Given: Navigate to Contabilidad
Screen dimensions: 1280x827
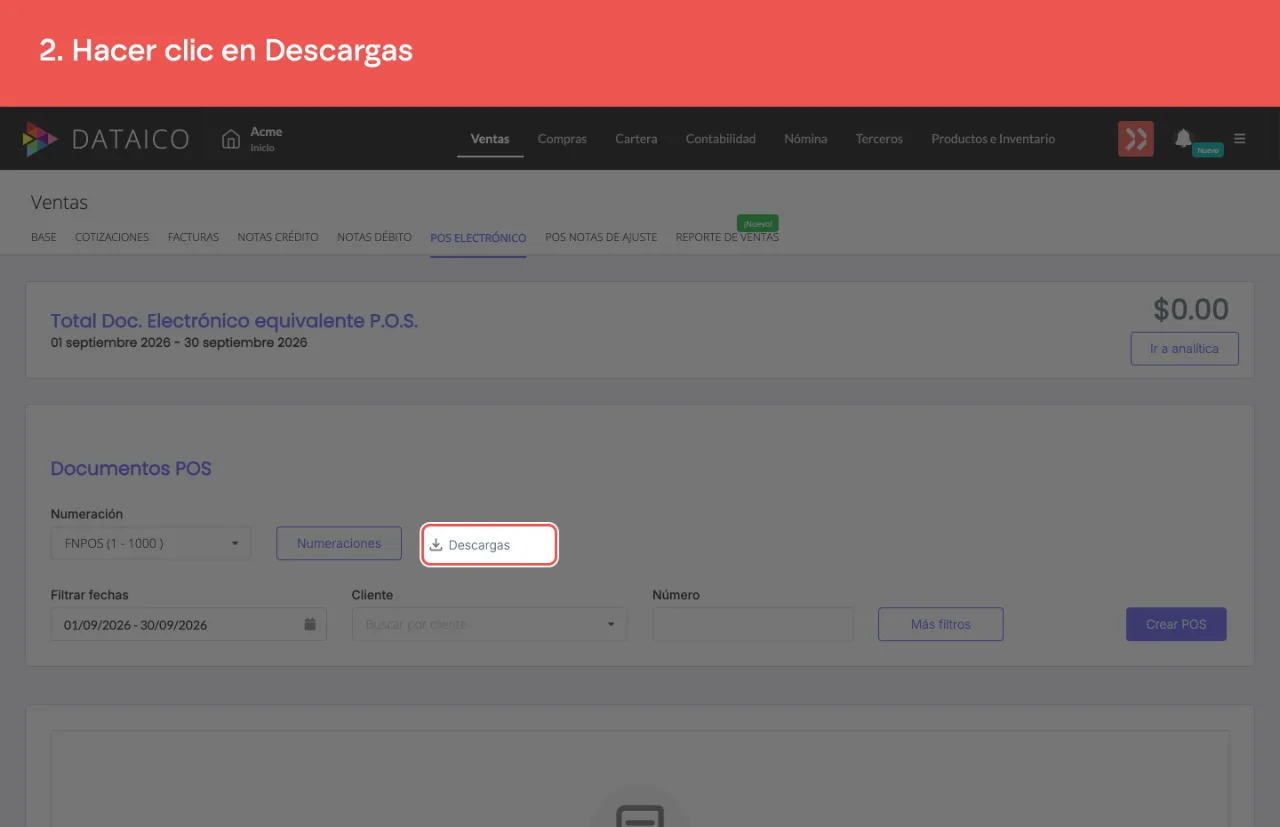Looking at the screenshot, I should click(x=721, y=139).
